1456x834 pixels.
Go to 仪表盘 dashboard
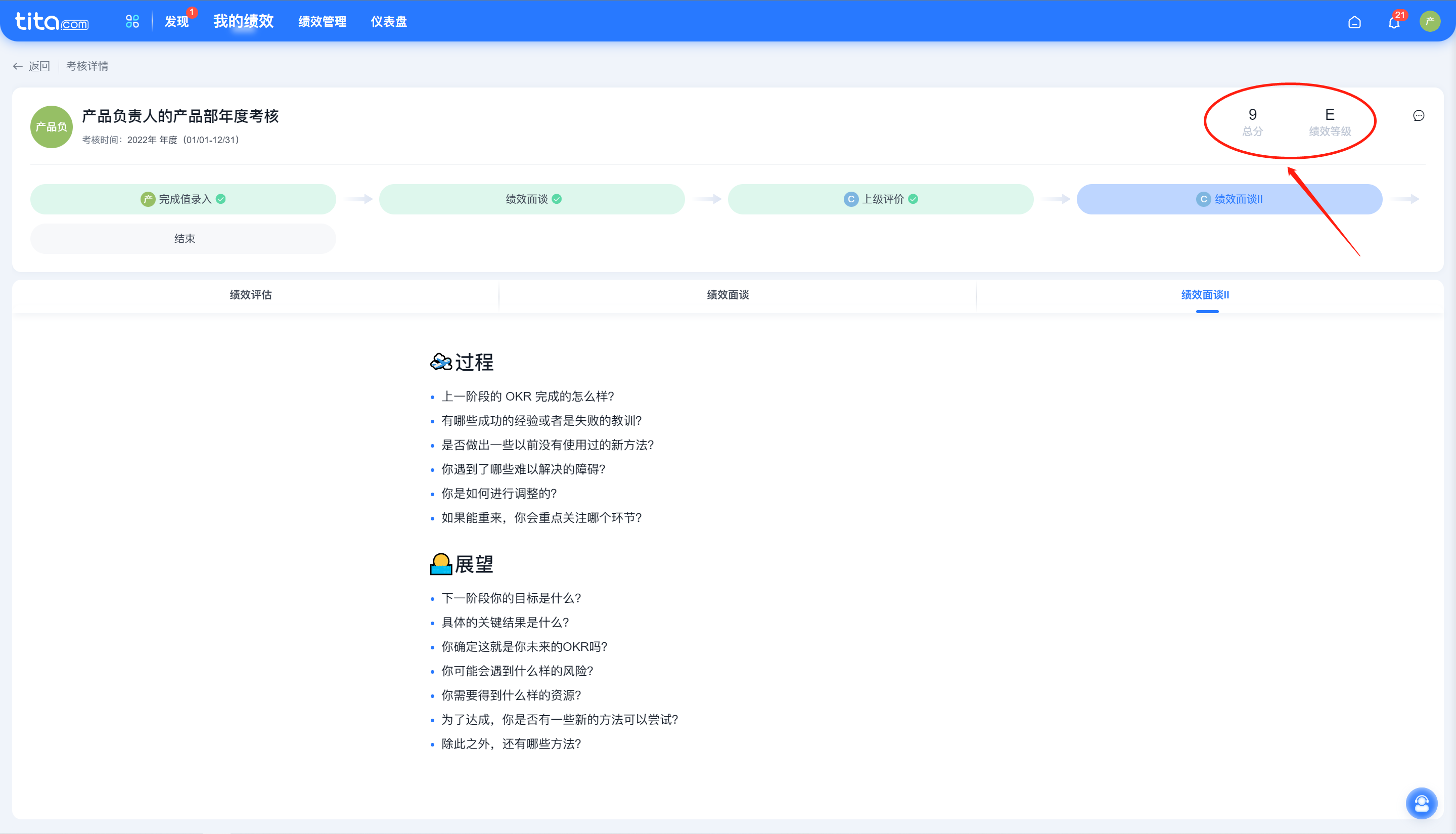pyautogui.click(x=388, y=21)
